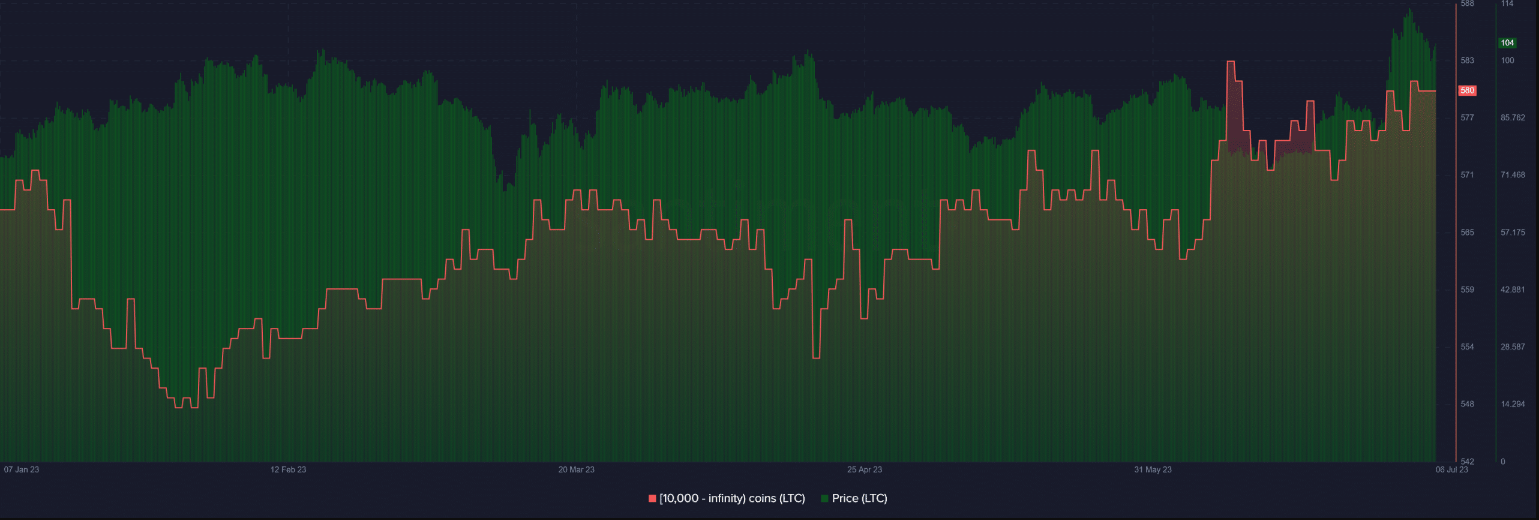Click the 85.762 price axis label

click(x=1511, y=118)
